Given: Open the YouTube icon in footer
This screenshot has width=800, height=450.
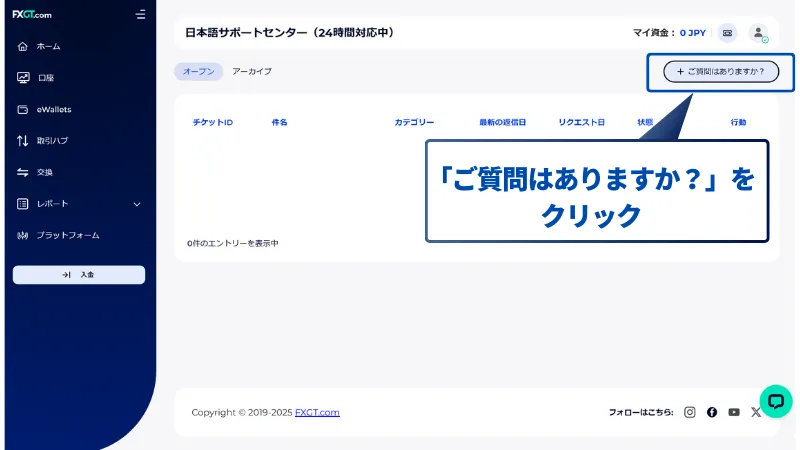Looking at the screenshot, I should 734,412.
